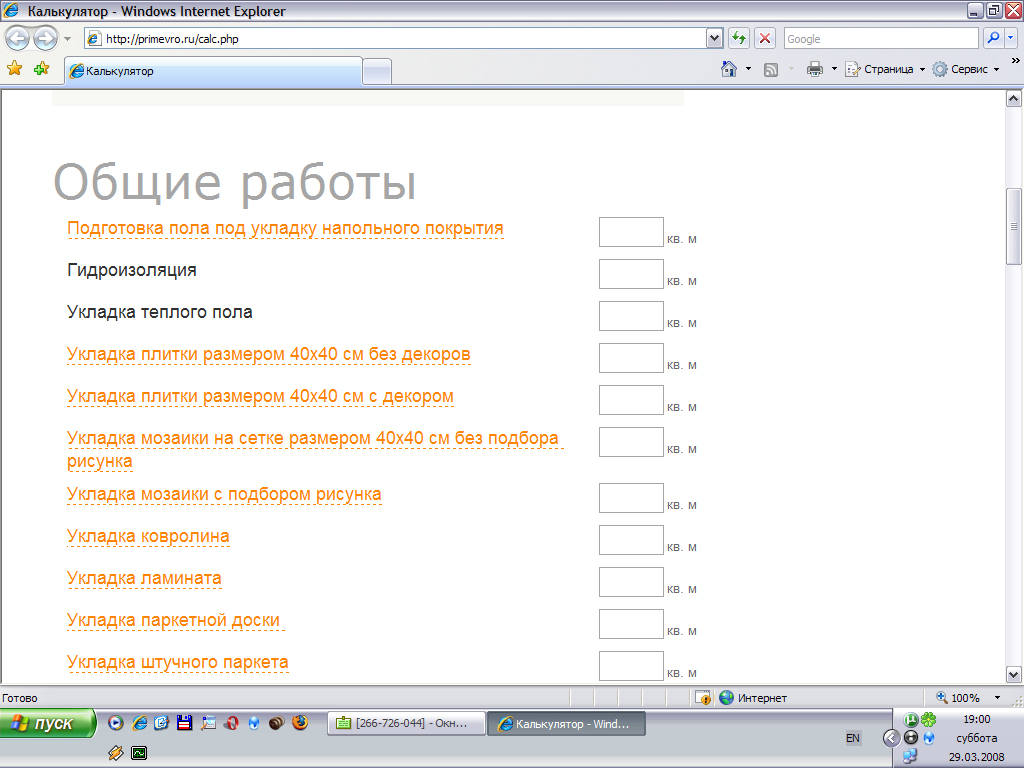Viewport: 1024px width, 768px height.
Task: Launch Firefox from the quick launch bar
Action: click(x=300, y=723)
